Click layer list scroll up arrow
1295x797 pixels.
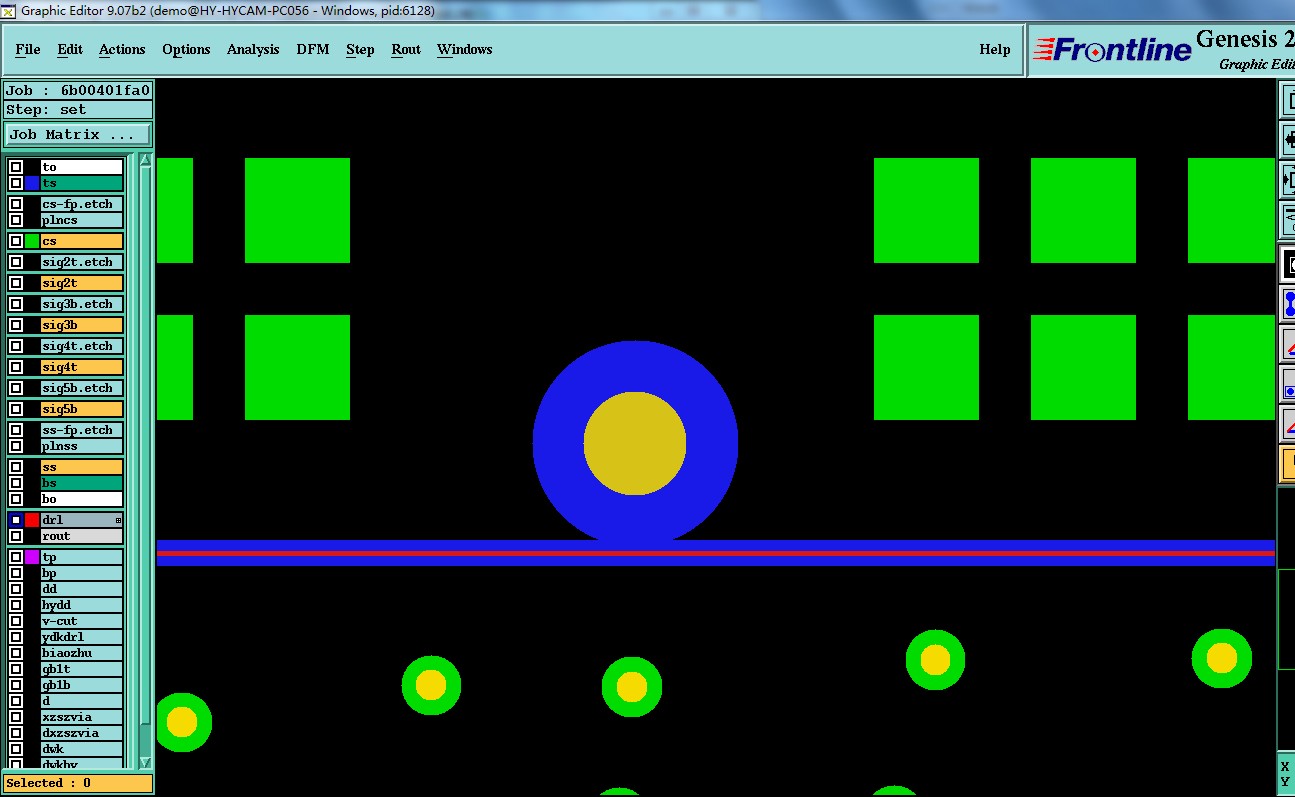click(x=145, y=160)
